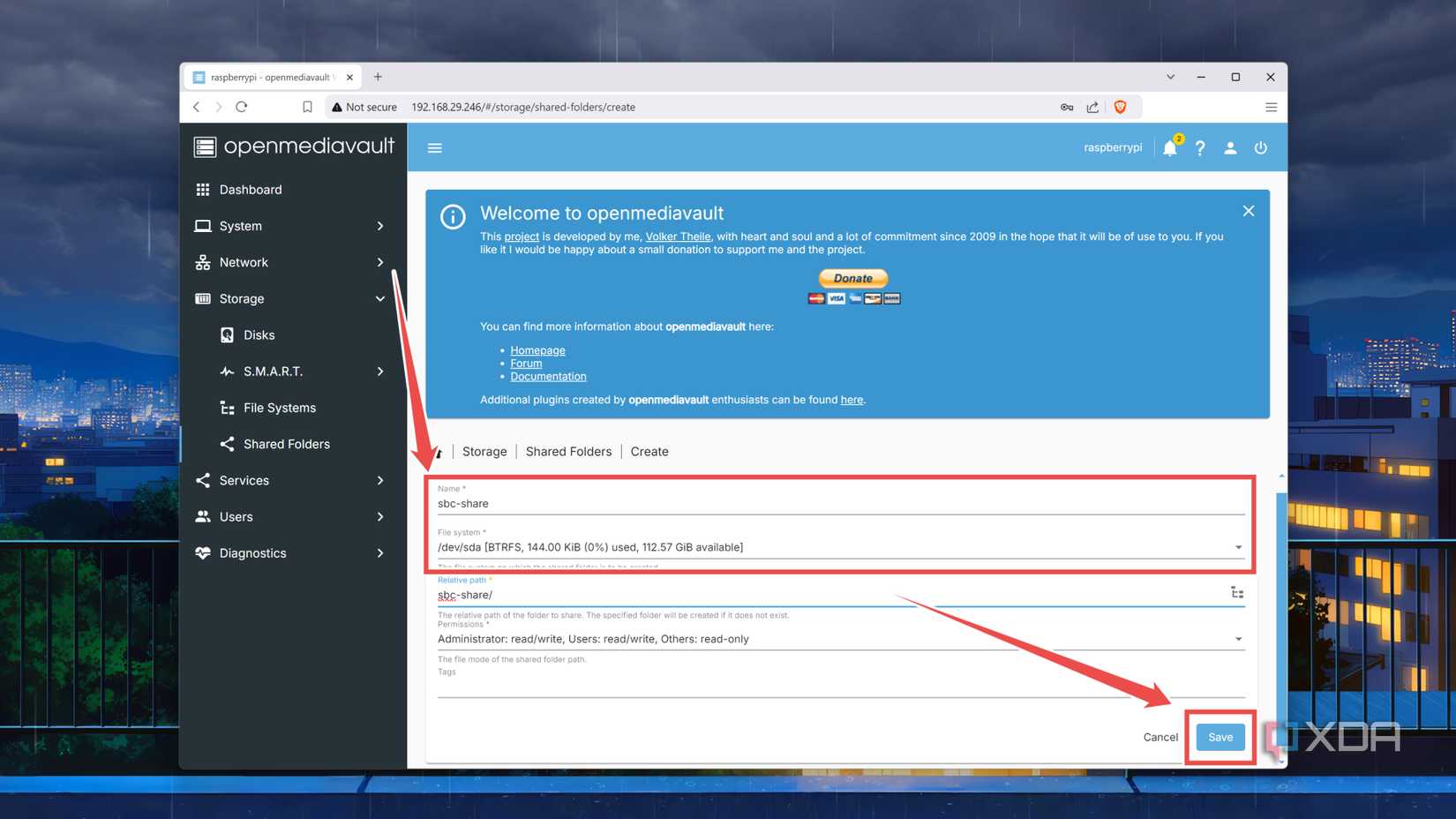Click the browser reload icon
The height and width of the screenshot is (819, 1456).
click(241, 107)
